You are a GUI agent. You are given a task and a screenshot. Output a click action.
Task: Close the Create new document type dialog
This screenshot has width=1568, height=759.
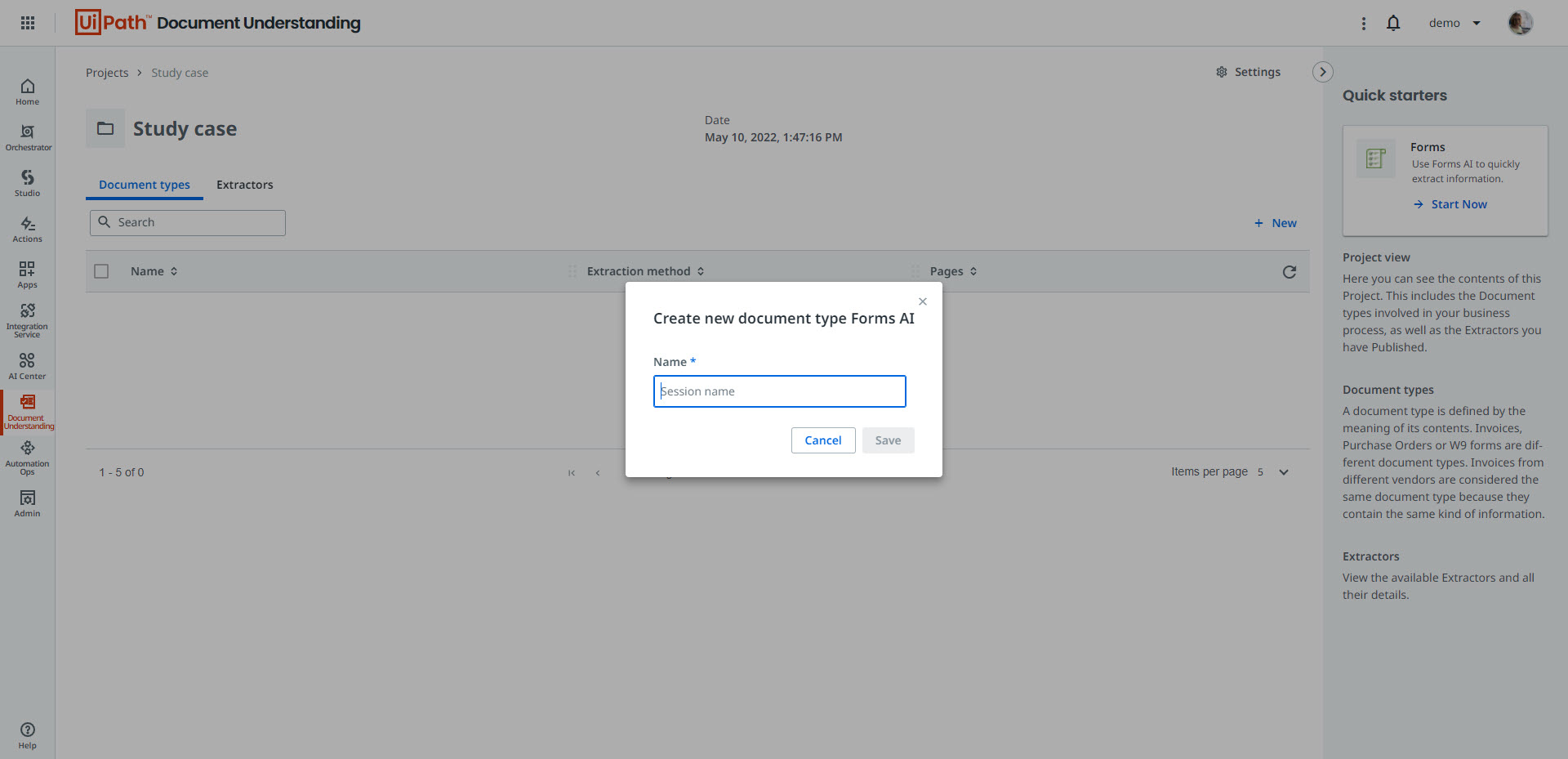pos(923,301)
